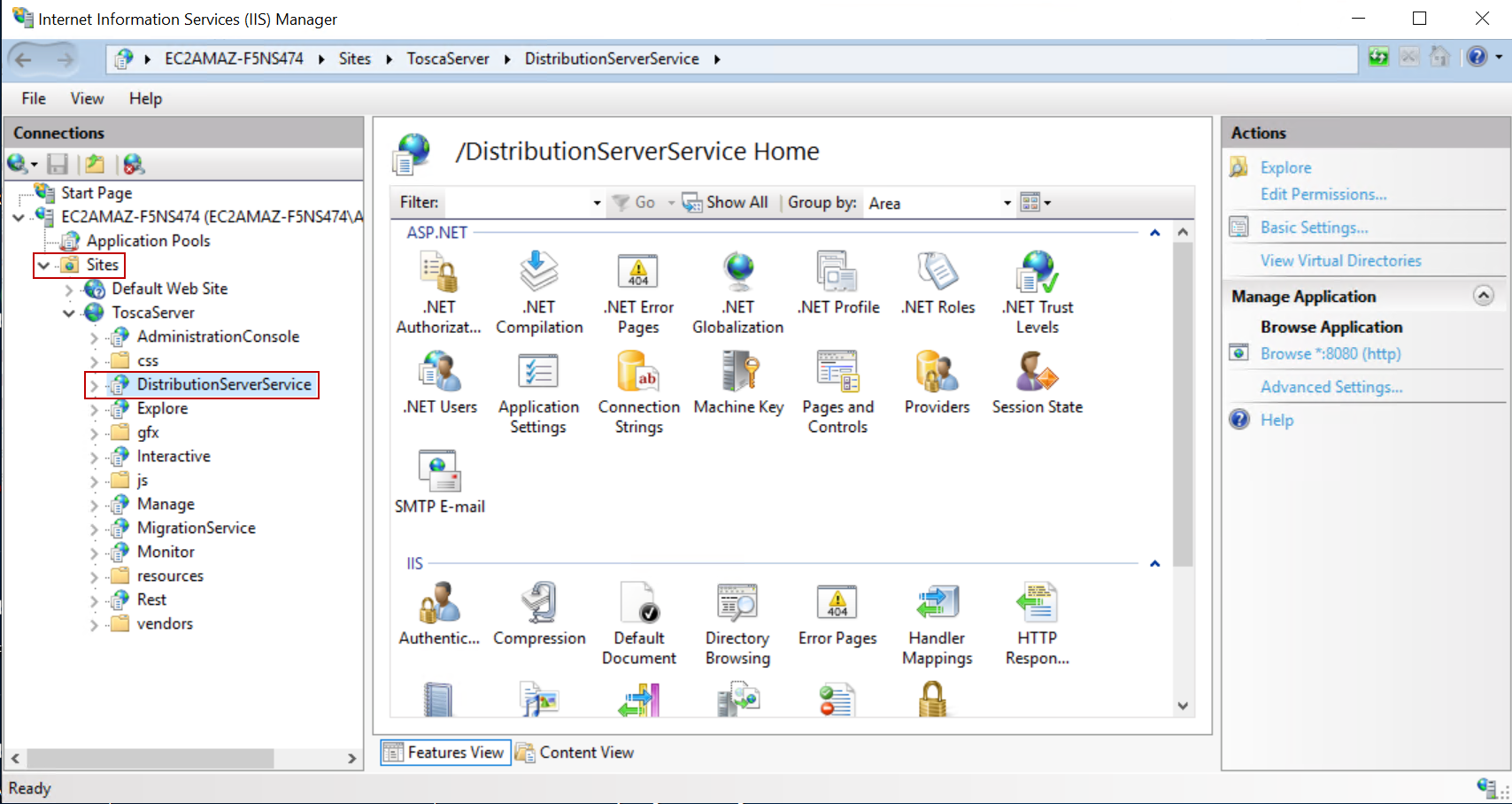Open HTTP Response Headers feature
The width and height of the screenshot is (1512, 804).
click(x=1038, y=624)
